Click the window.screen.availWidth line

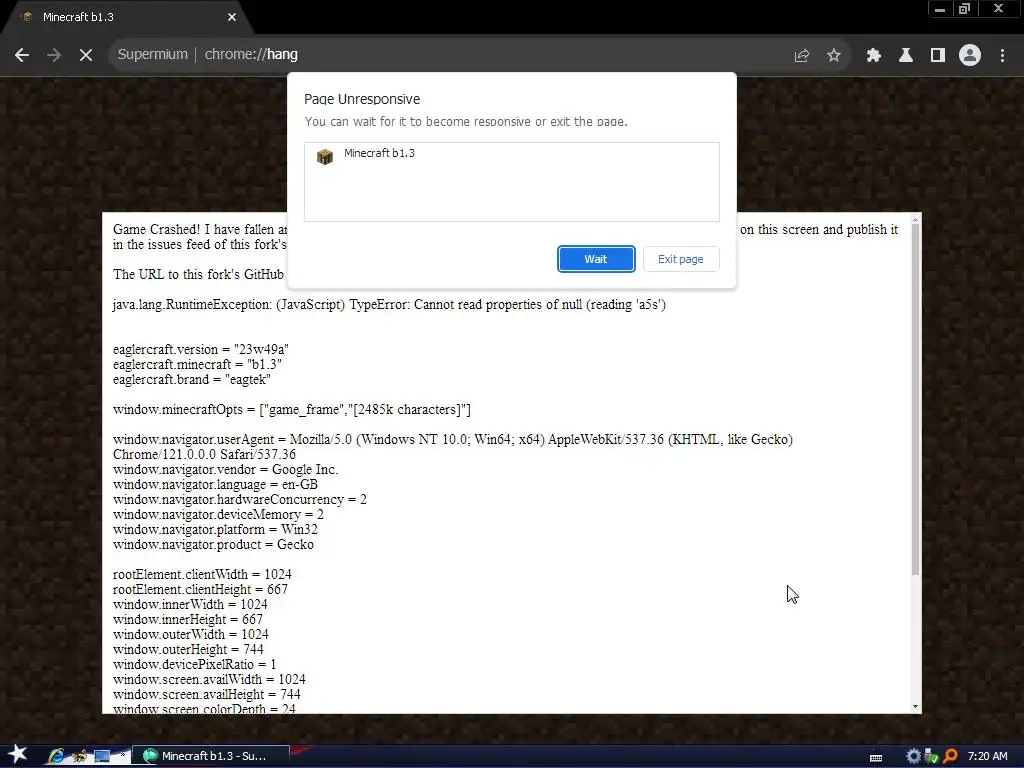(209, 680)
